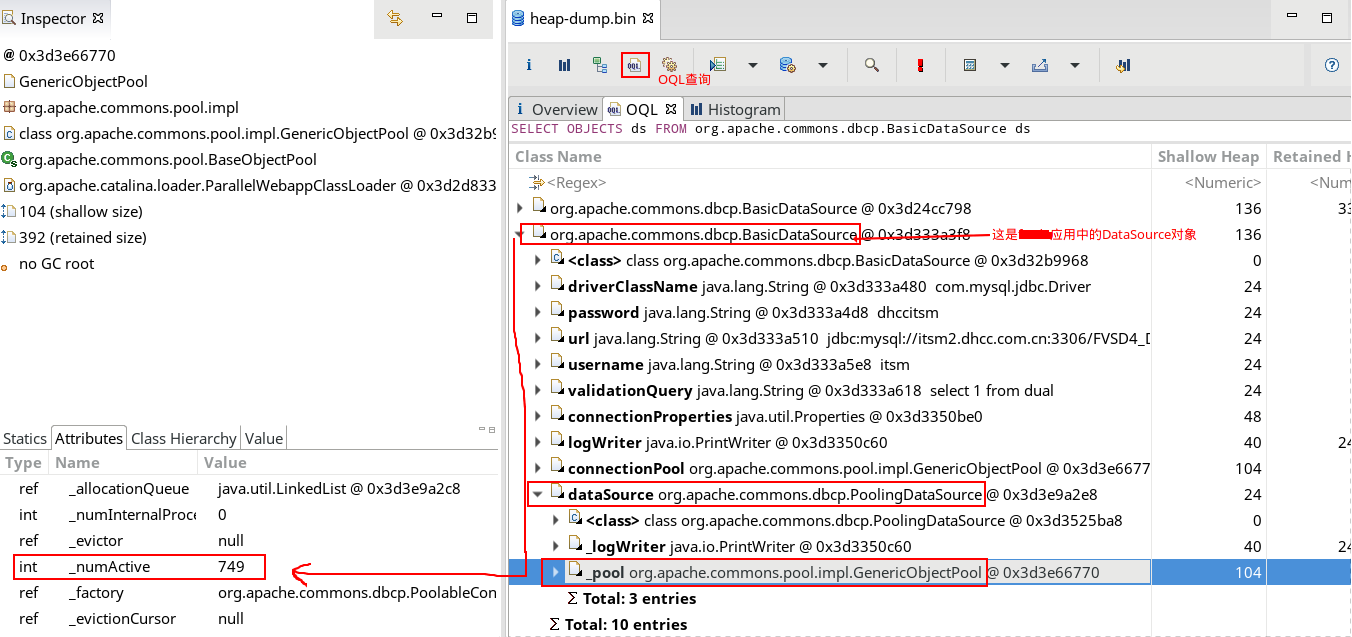Click the Inspector link-with-editor arrows icon
Image resolution: width=1352 pixels, height=637 pixels.
tap(394, 18)
